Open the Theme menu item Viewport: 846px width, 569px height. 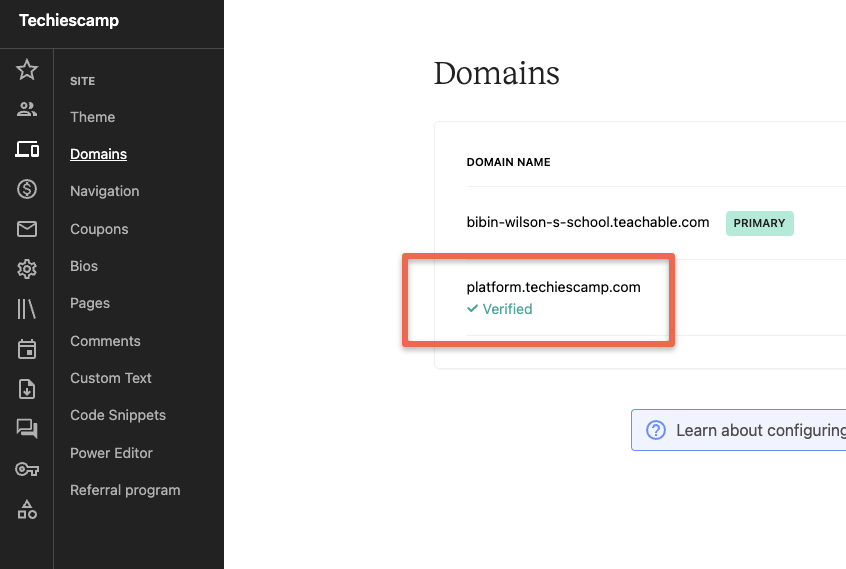click(92, 117)
